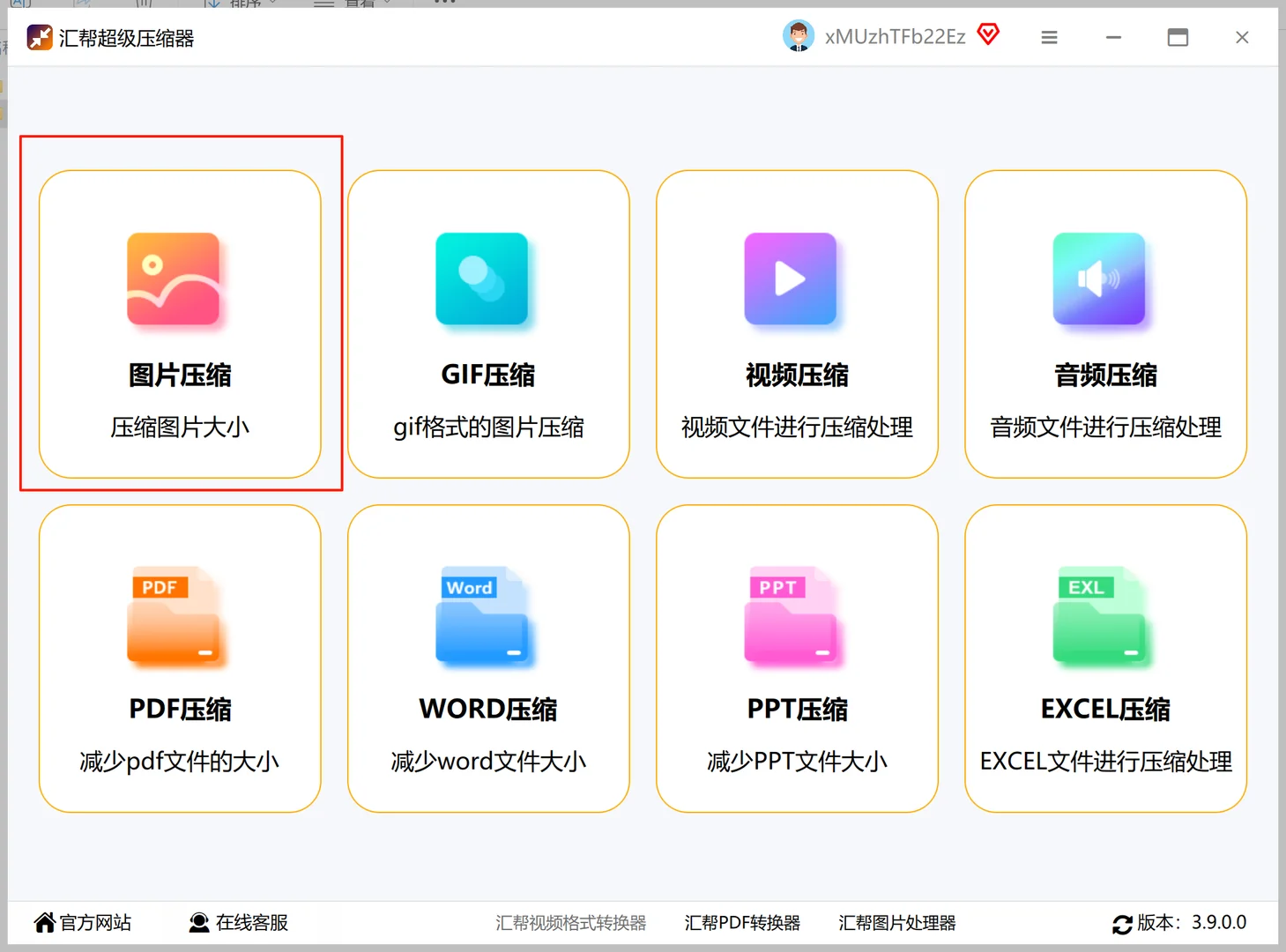The image size is (1286, 952).
Task: Open the 汇帮PDF转换器 link
Action: [x=743, y=923]
